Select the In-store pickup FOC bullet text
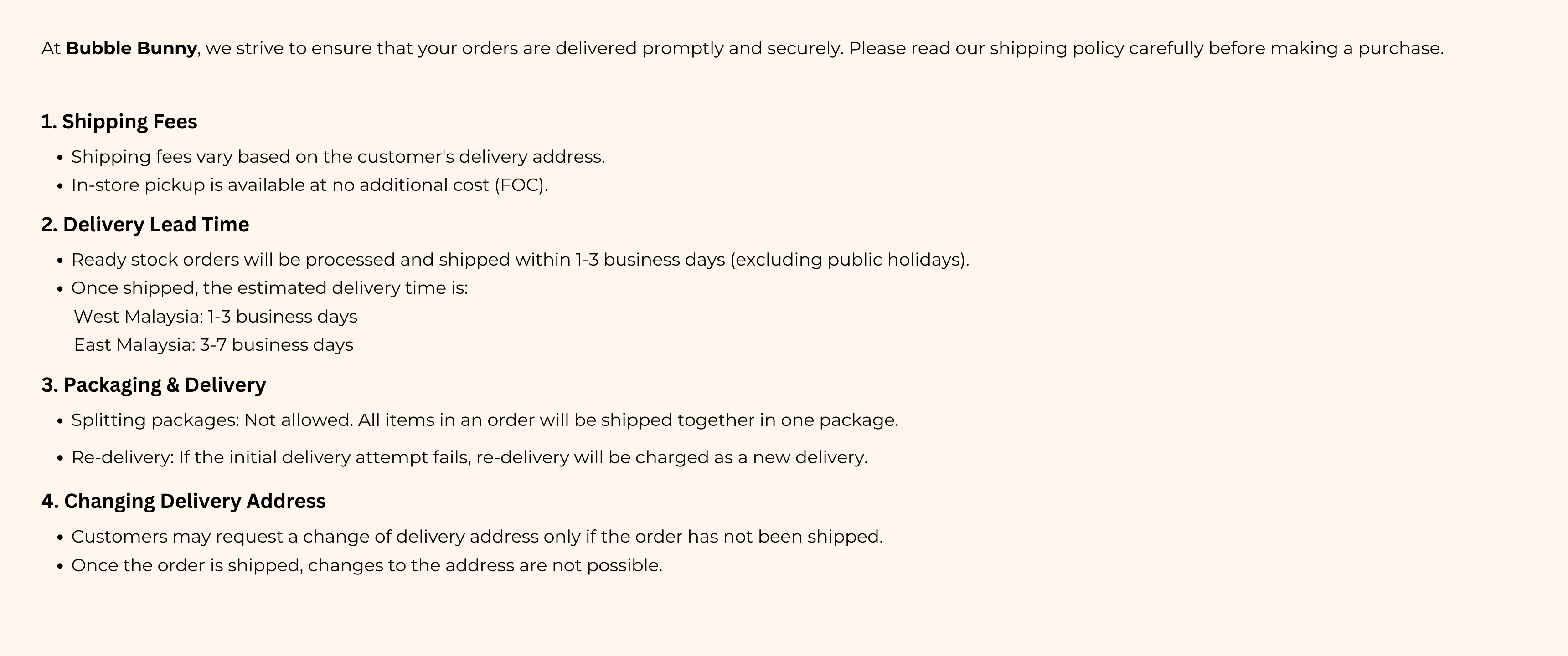Image resolution: width=1568 pixels, height=656 pixels. click(x=310, y=185)
